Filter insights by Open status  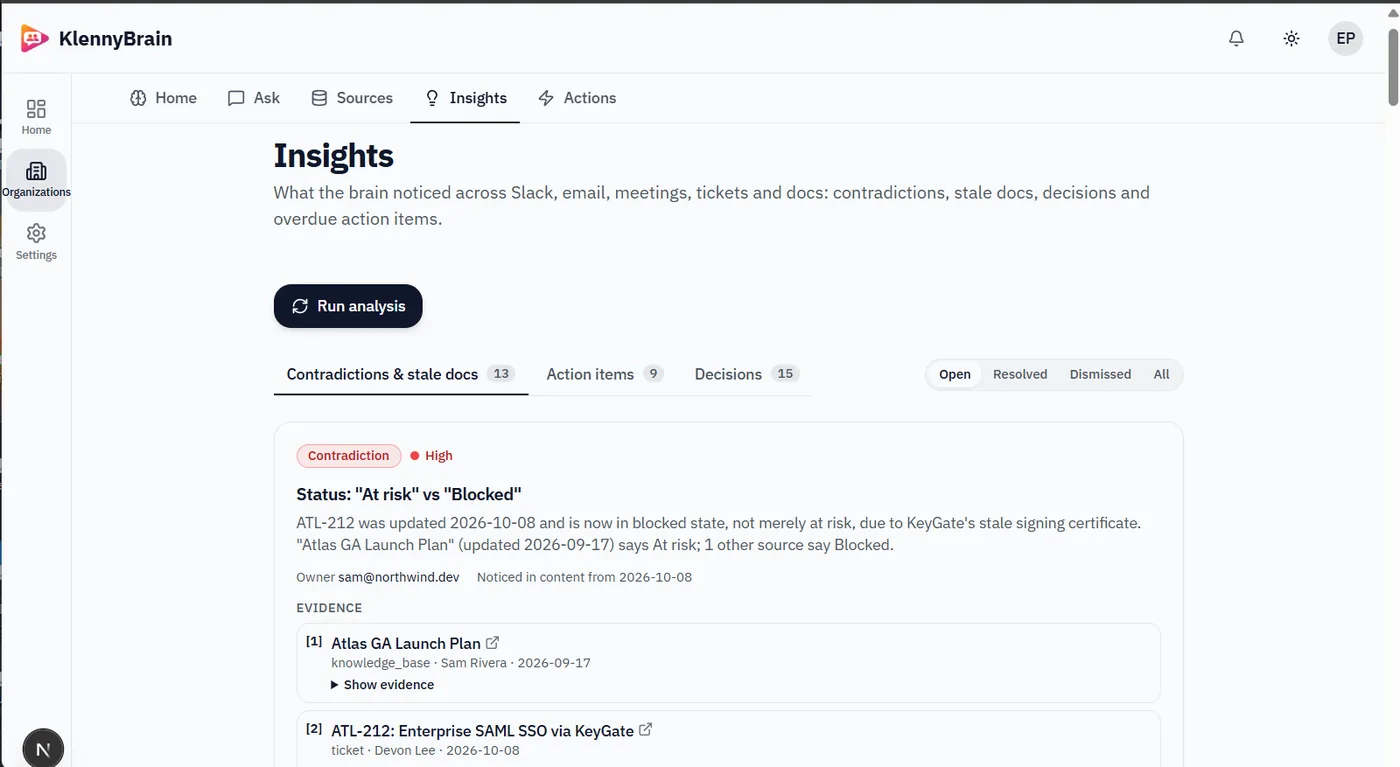pyautogui.click(x=955, y=374)
